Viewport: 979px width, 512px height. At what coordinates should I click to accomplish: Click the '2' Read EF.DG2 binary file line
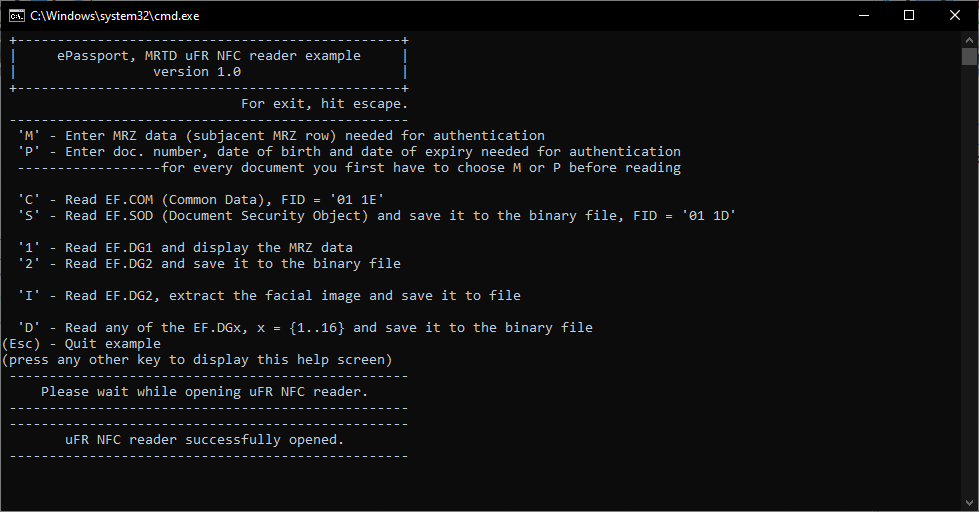209,263
